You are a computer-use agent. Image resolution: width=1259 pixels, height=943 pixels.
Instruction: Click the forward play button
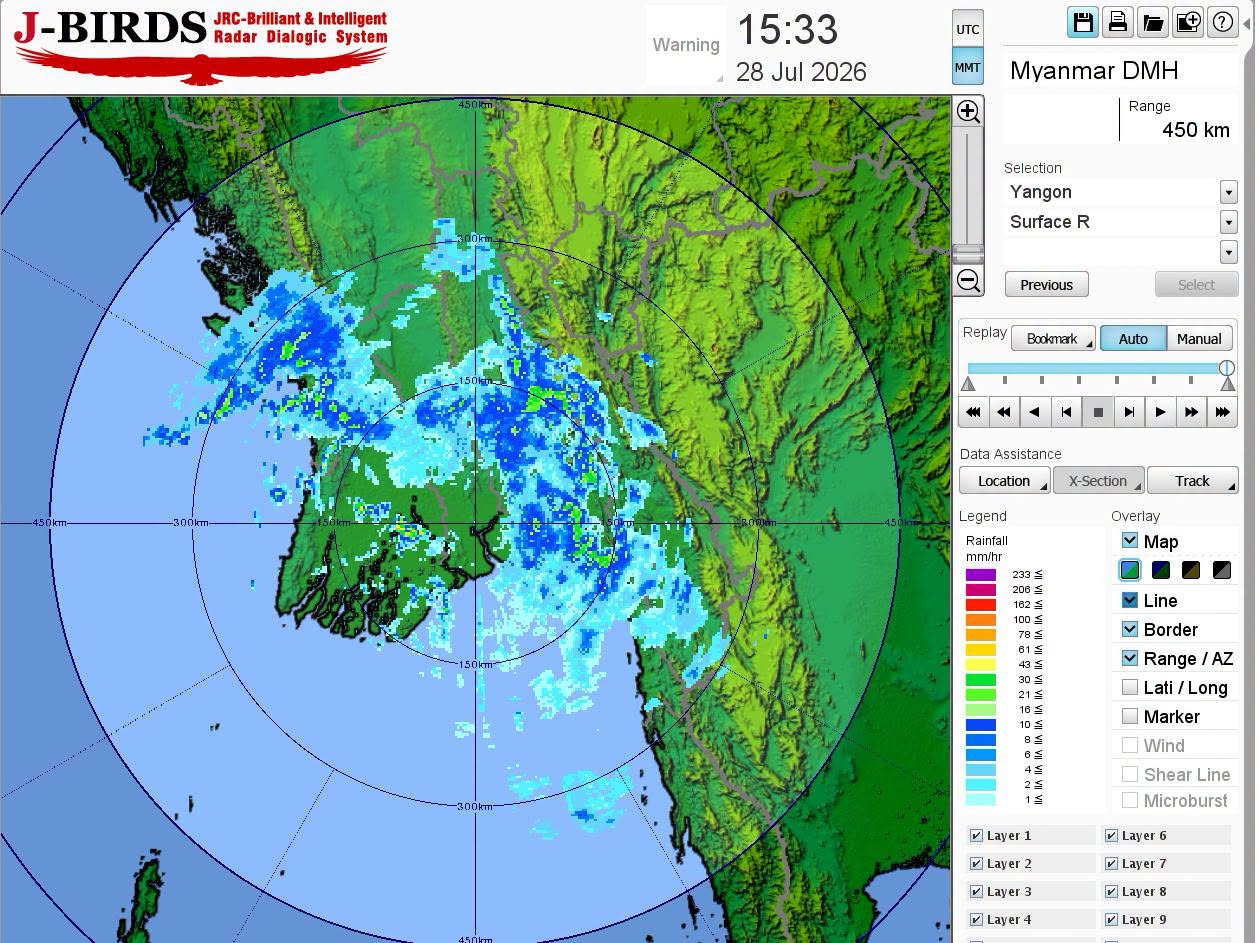pyautogui.click(x=1160, y=412)
